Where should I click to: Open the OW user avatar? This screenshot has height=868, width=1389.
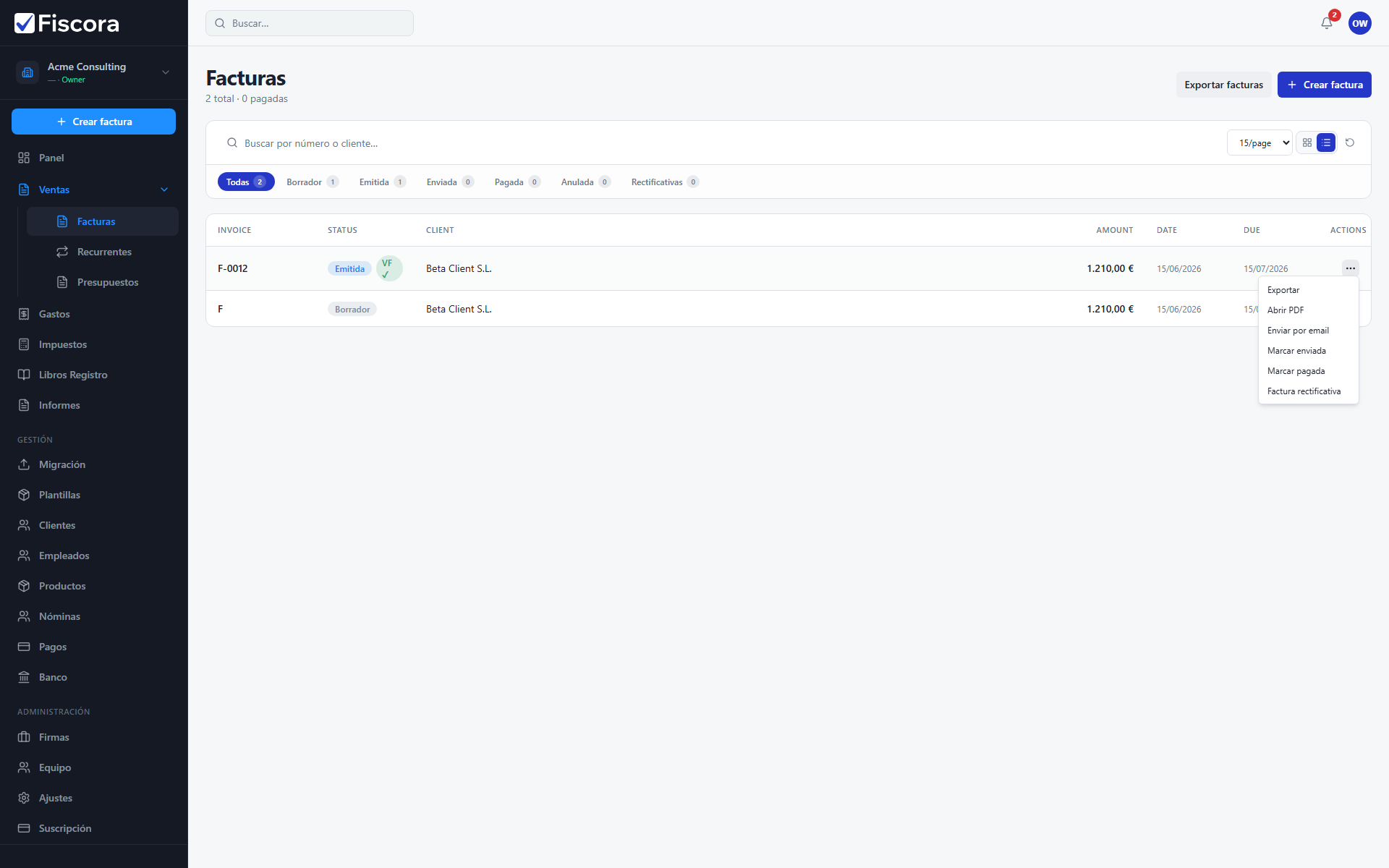click(x=1360, y=23)
